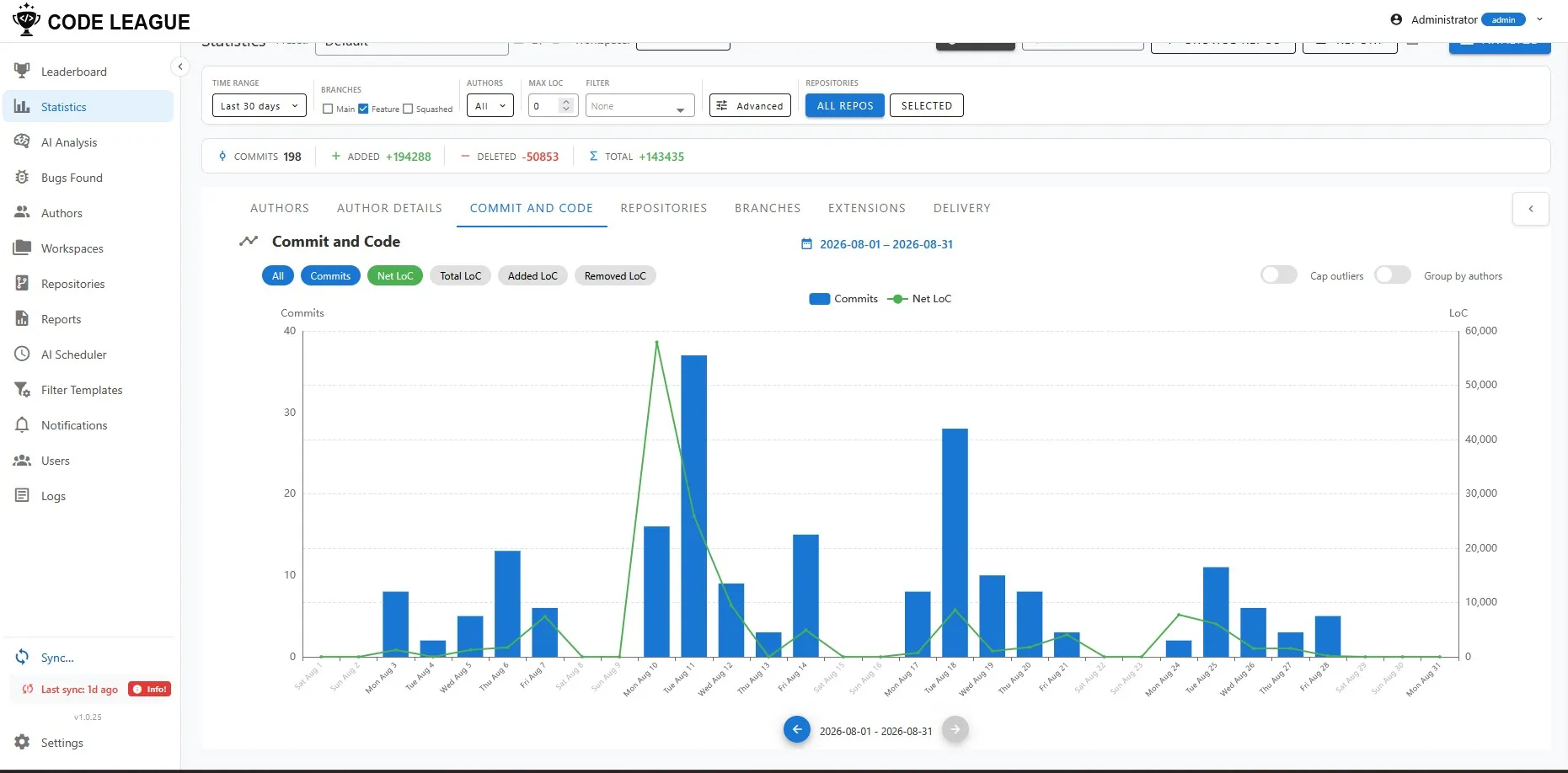
Task: Open the Extensions tab
Action: click(867, 208)
